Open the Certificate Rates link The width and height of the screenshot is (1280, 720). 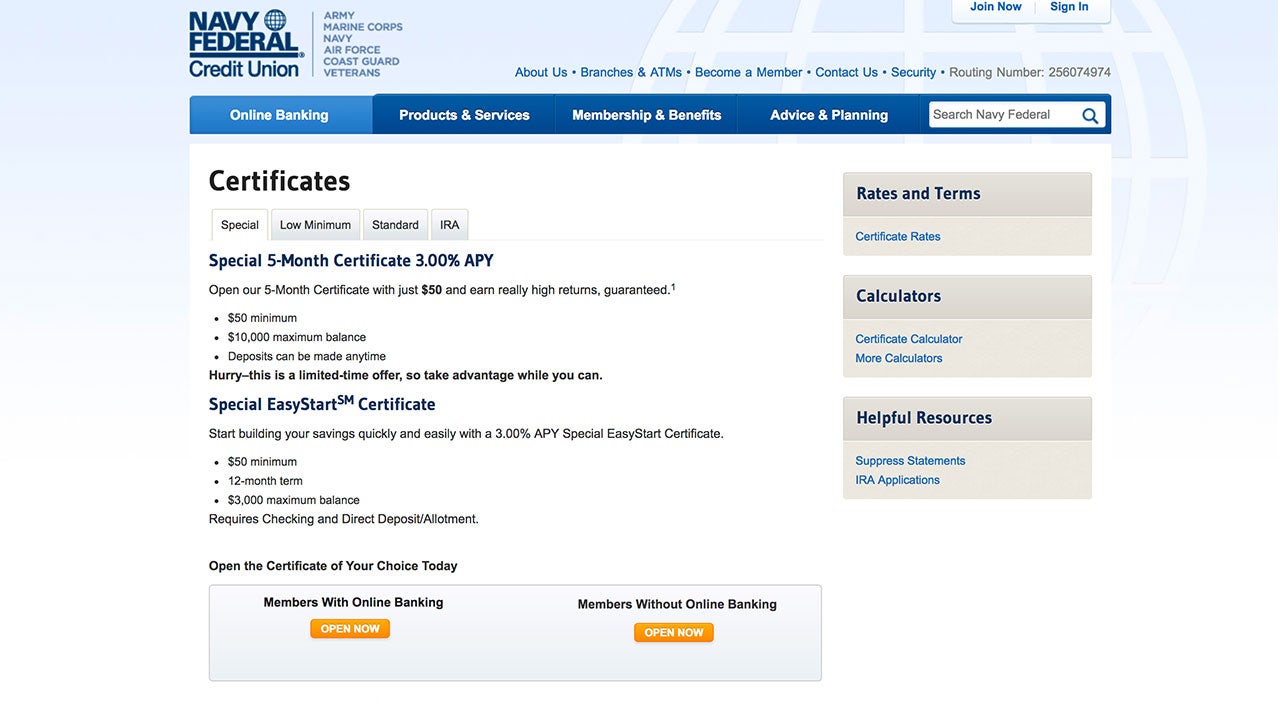coord(897,237)
